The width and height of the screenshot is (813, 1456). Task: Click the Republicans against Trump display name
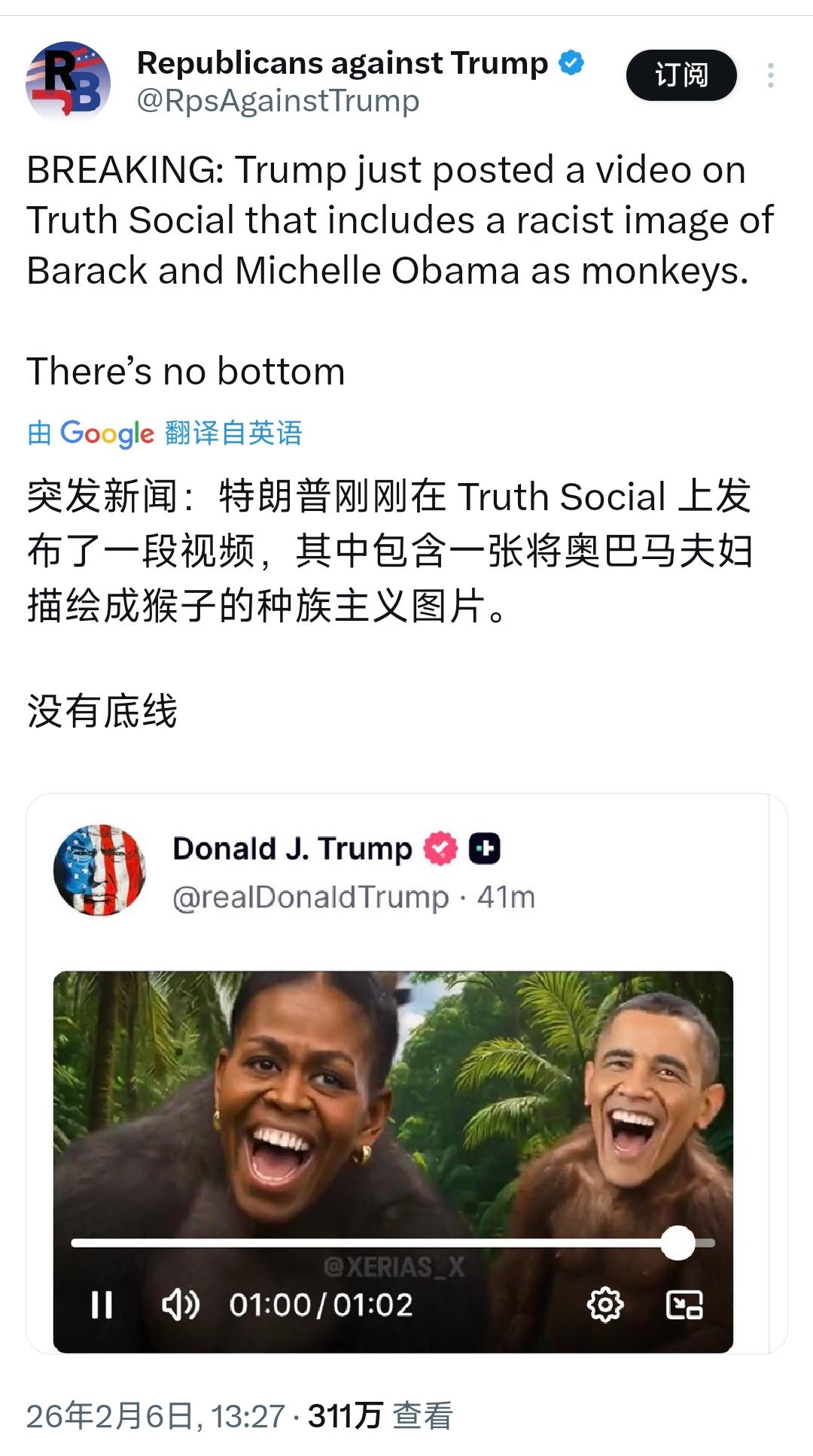tap(343, 63)
